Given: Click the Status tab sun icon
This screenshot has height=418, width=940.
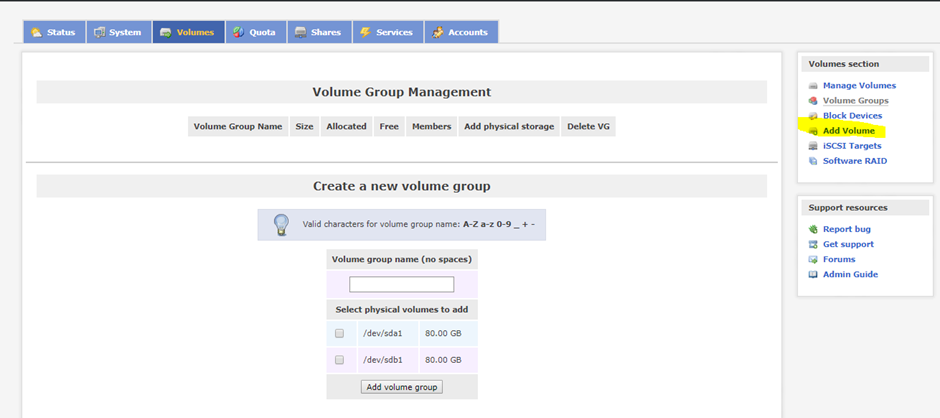Looking at the screenshot, I should pyautogui.click(x=37, y=32).
